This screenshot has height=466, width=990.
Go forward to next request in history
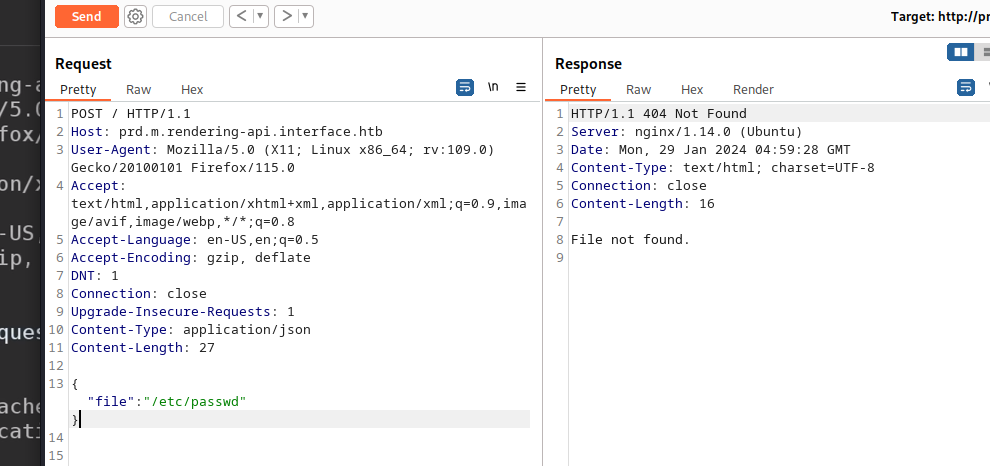coord(286,16)
